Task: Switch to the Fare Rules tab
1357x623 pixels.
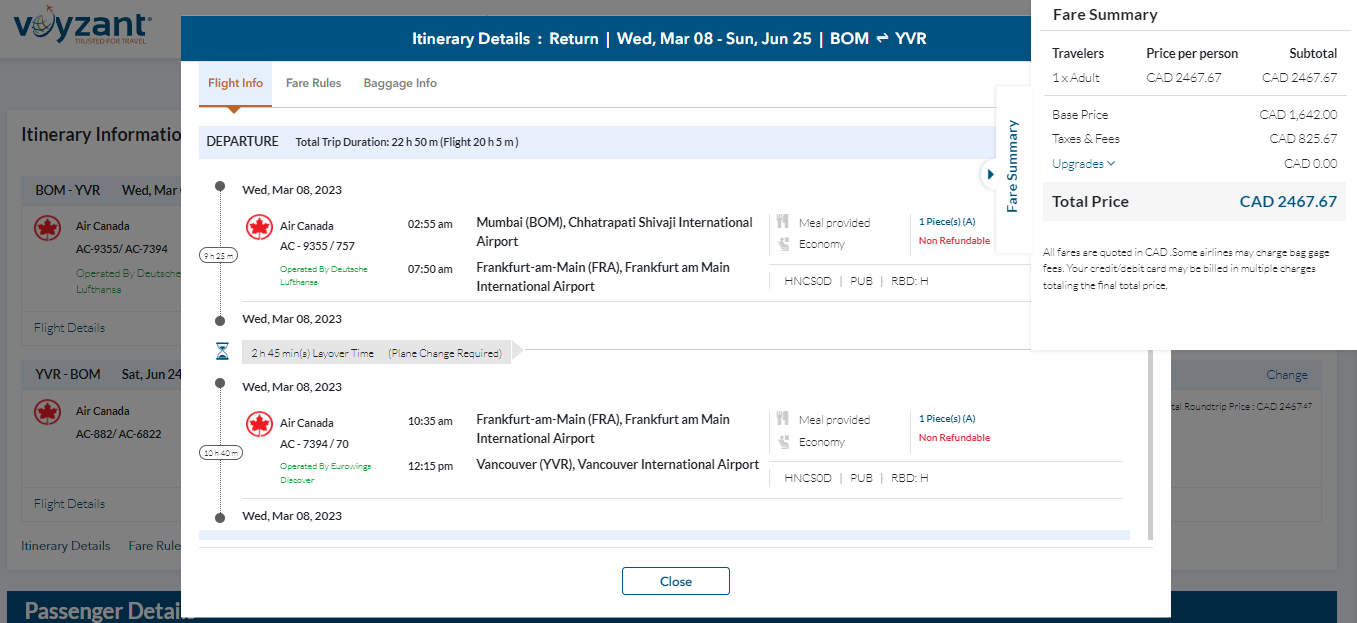Action: [313, 83]
